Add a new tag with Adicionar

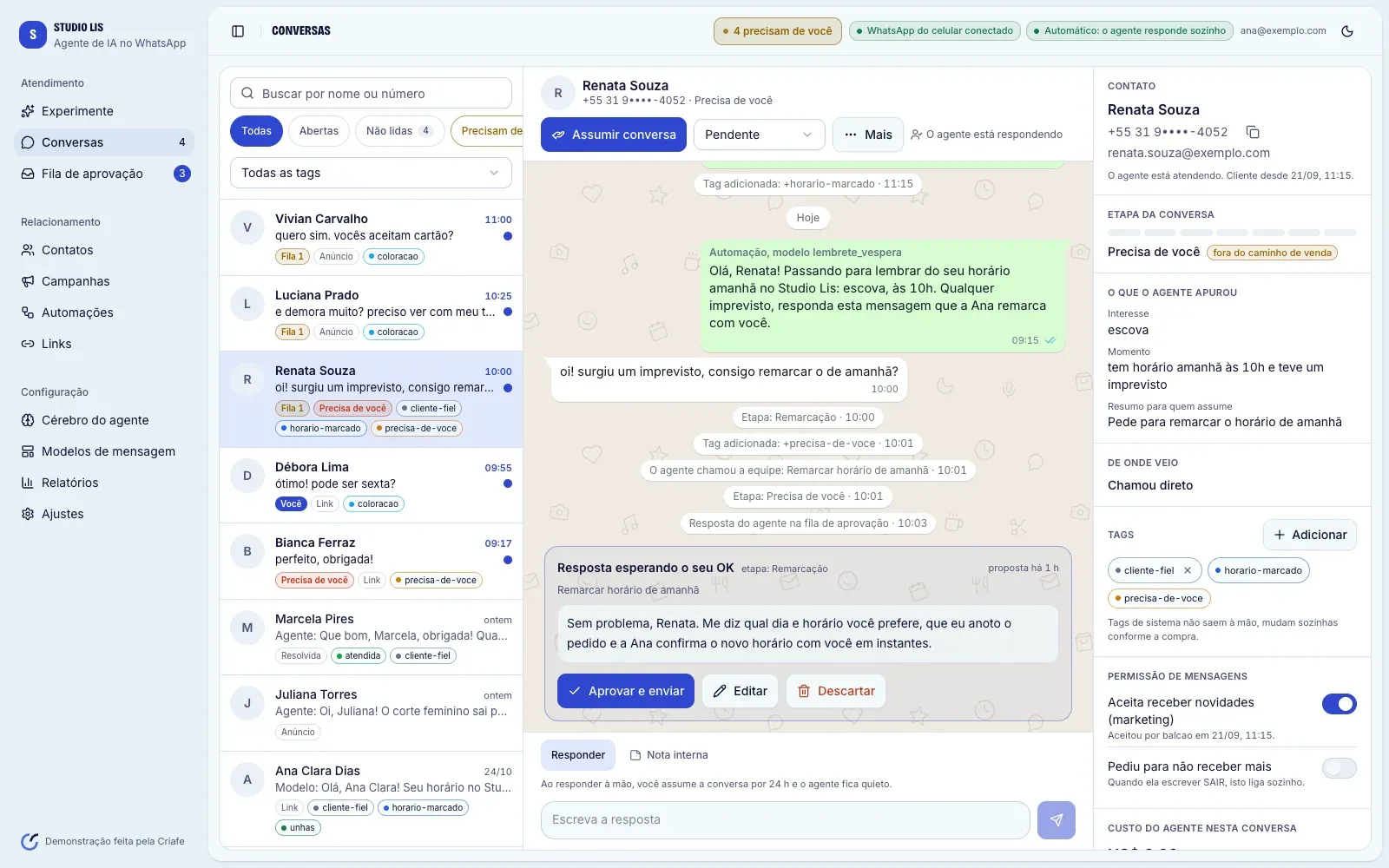point(1310,535)
